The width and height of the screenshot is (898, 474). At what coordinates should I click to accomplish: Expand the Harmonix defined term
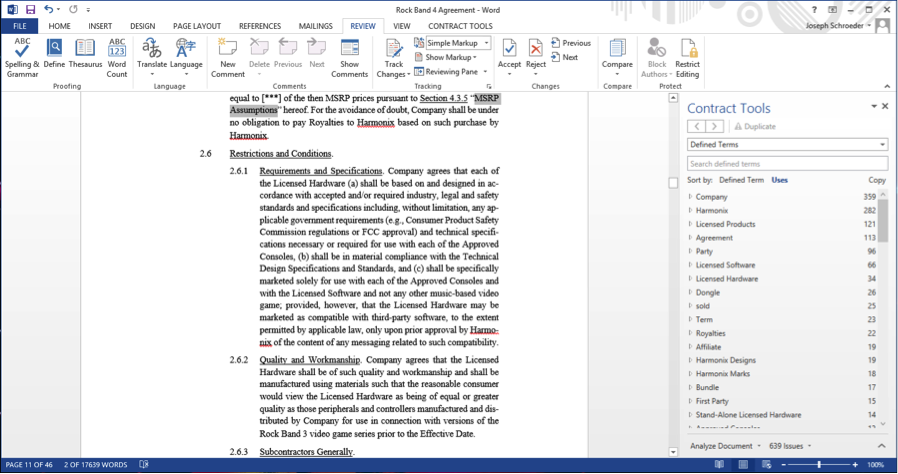pos(690,210)
